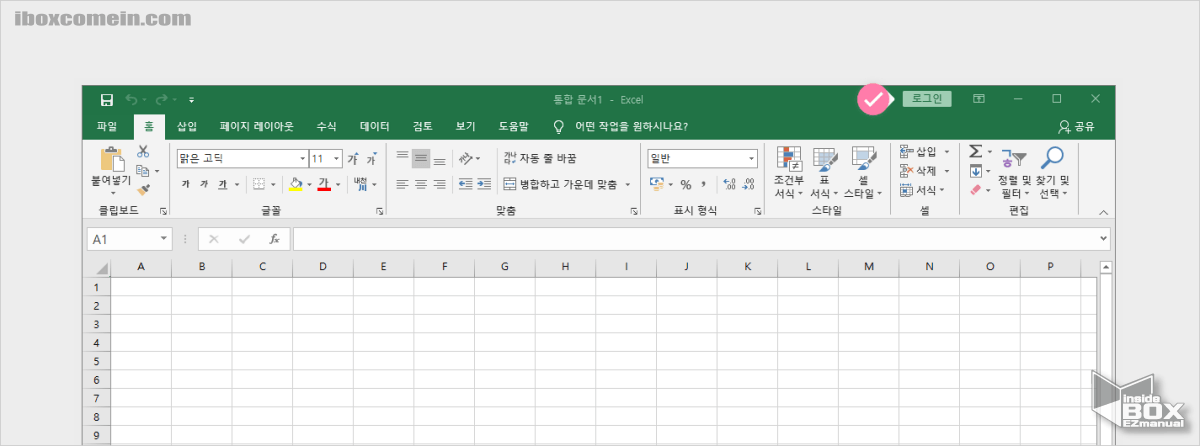The width and height of the screenshot is (1200, 446).
Task: Click the Borders icon in the font group
Action: pyautogui.click(x=258, y=184)
